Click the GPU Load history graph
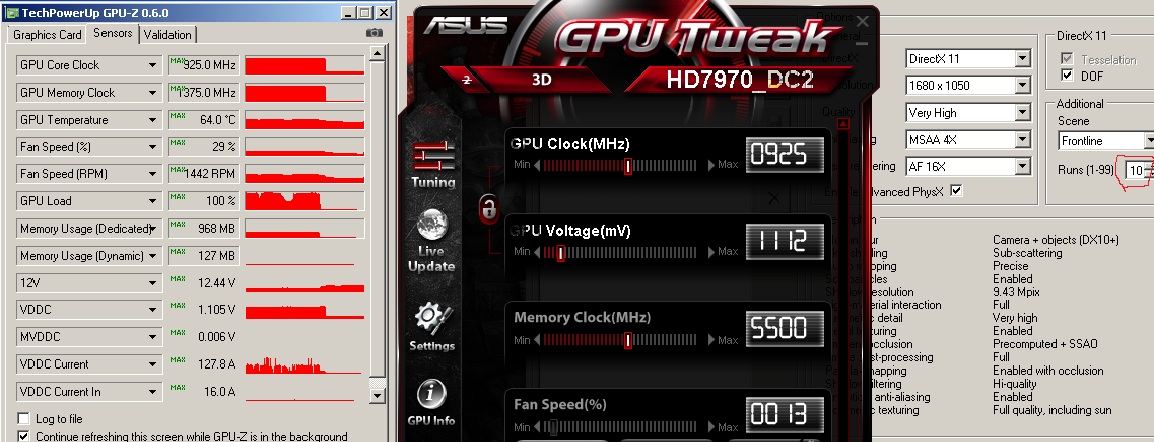 [x=305, y=201]
